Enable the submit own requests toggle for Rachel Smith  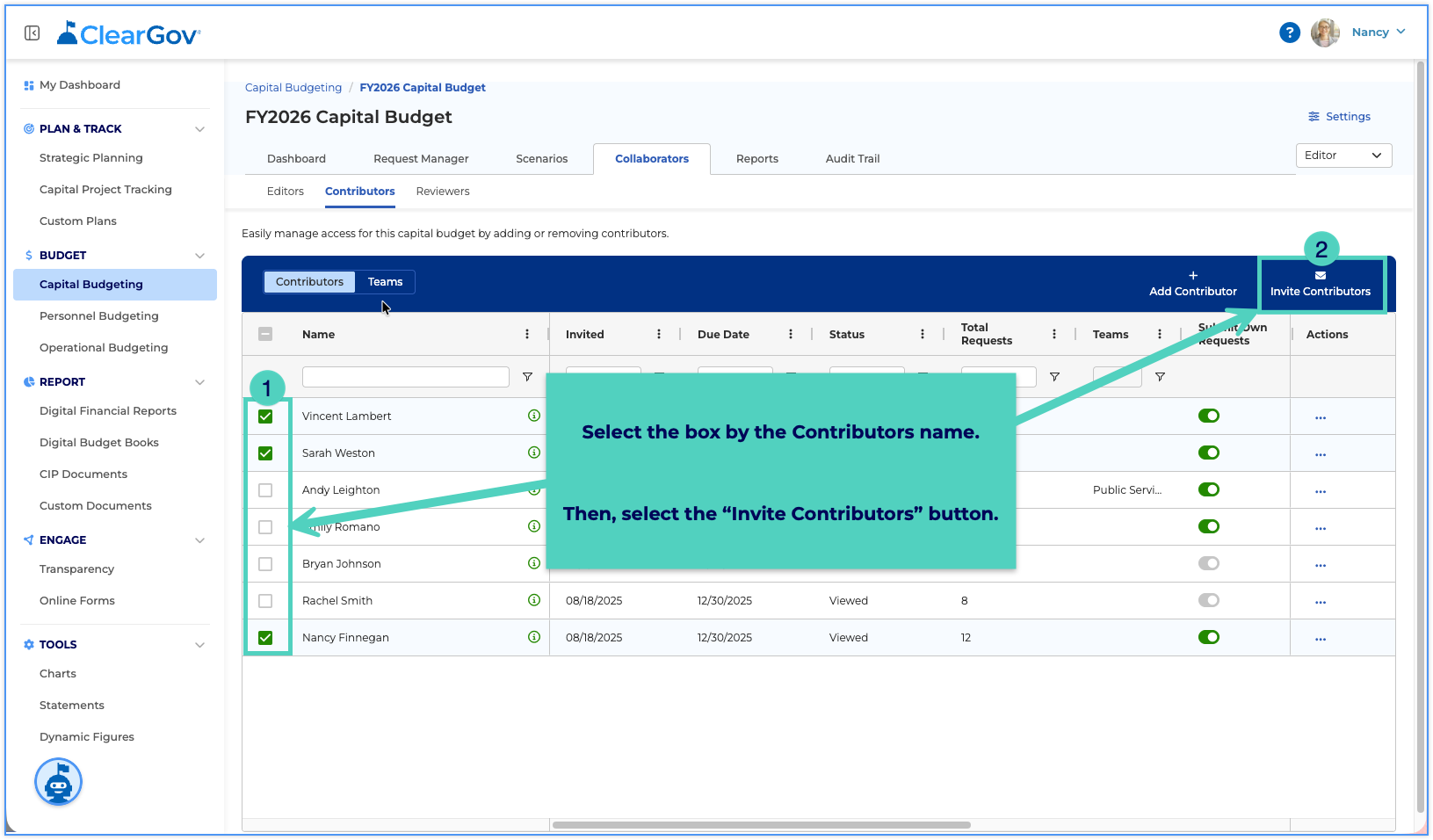point(1209,600)
